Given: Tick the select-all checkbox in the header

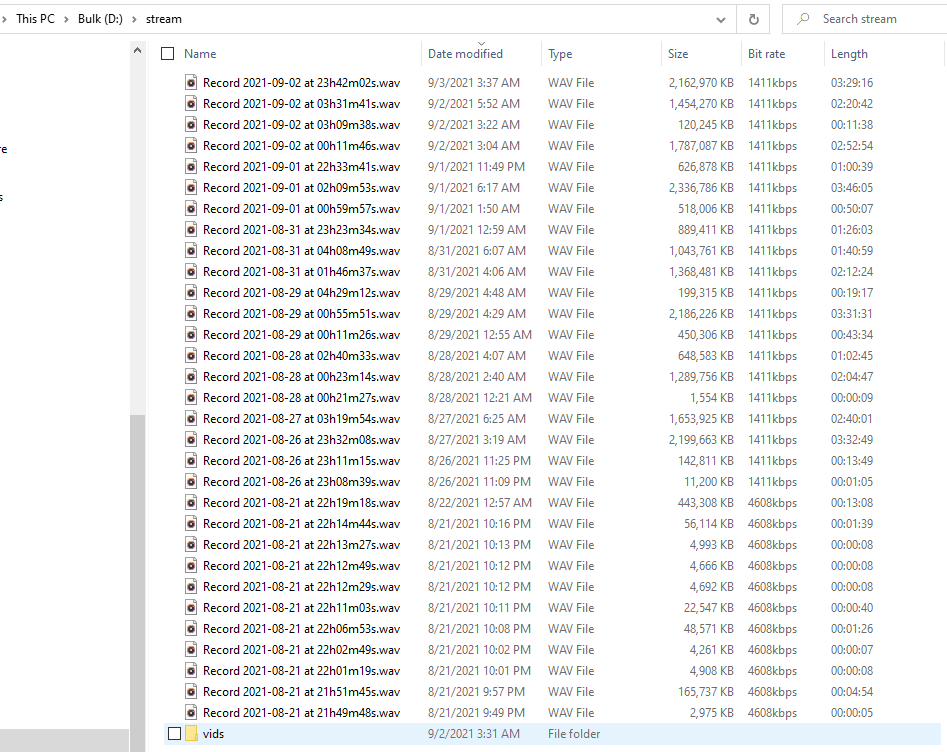Looking at the screenshot, I should [x=168, y=54].
